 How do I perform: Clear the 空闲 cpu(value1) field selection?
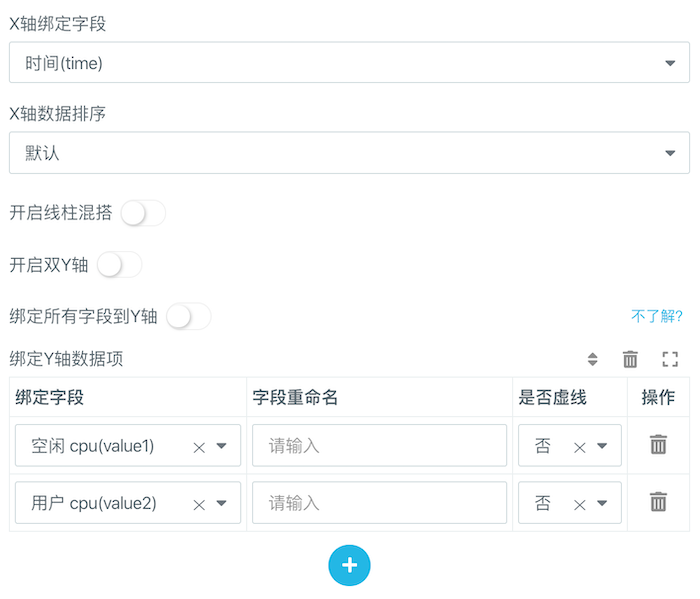point(199,447)
